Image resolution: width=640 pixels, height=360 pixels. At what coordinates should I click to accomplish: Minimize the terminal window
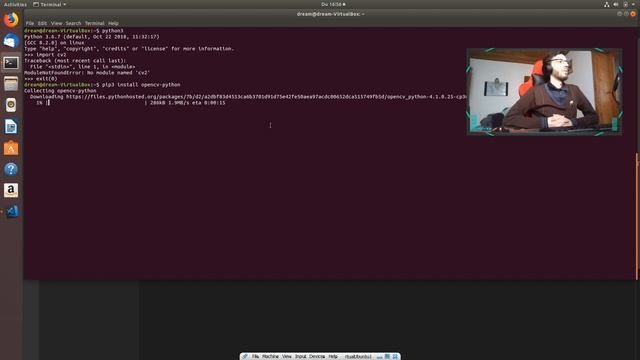pyautogui.click(x=620, y=14)
